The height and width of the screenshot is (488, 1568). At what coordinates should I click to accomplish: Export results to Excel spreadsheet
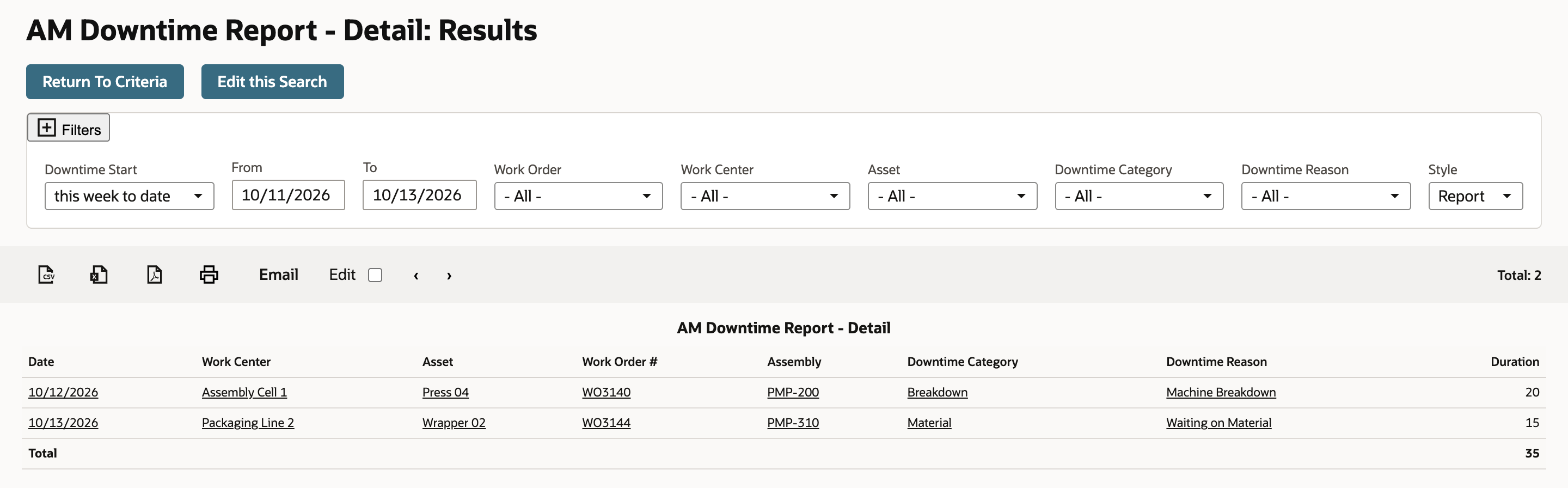[x=99, y=274]
